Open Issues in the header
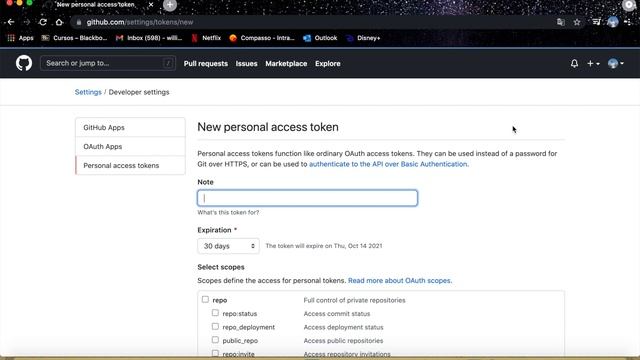 point(247,64)
